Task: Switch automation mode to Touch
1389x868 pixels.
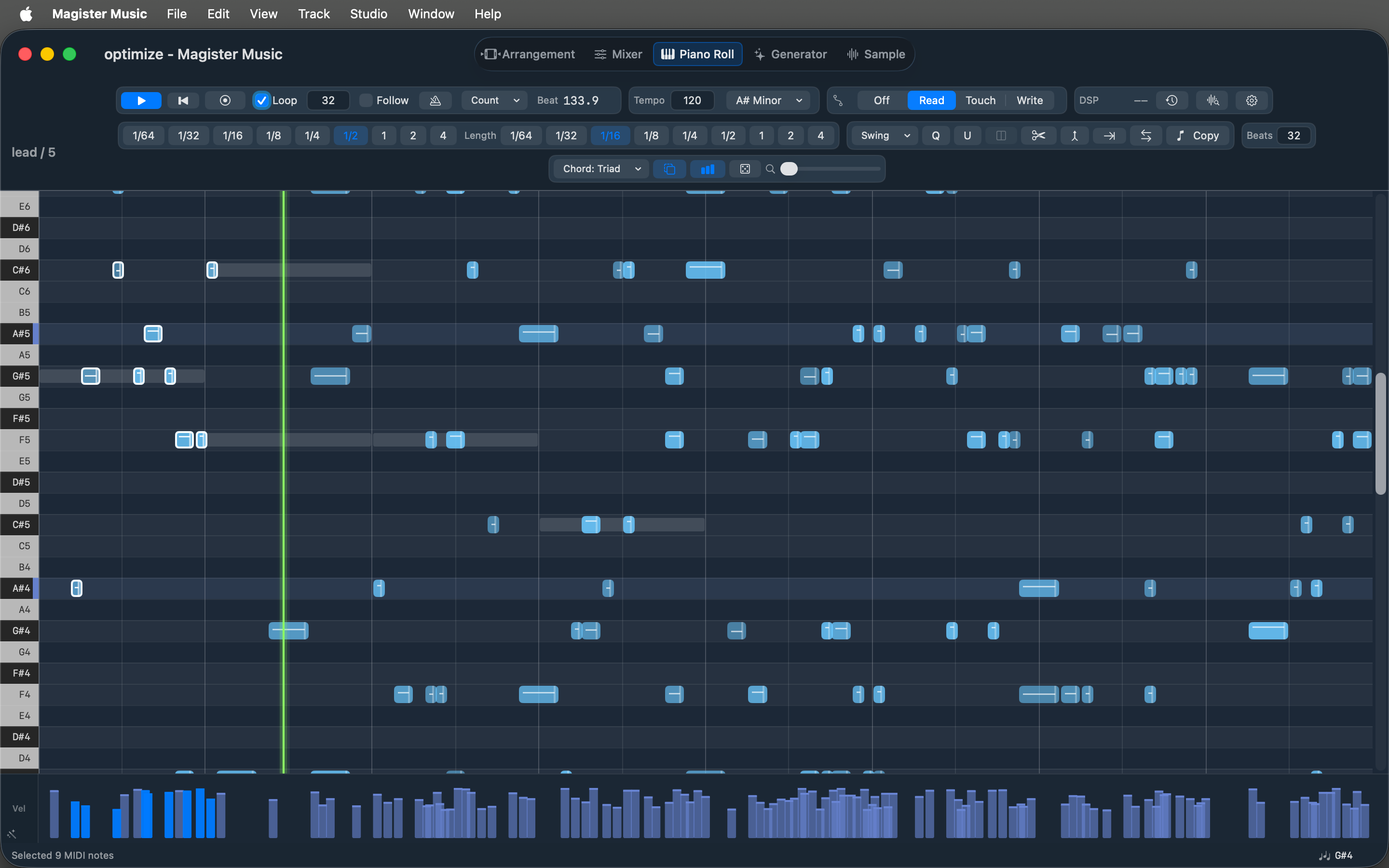Action: [x=980, y=100]
